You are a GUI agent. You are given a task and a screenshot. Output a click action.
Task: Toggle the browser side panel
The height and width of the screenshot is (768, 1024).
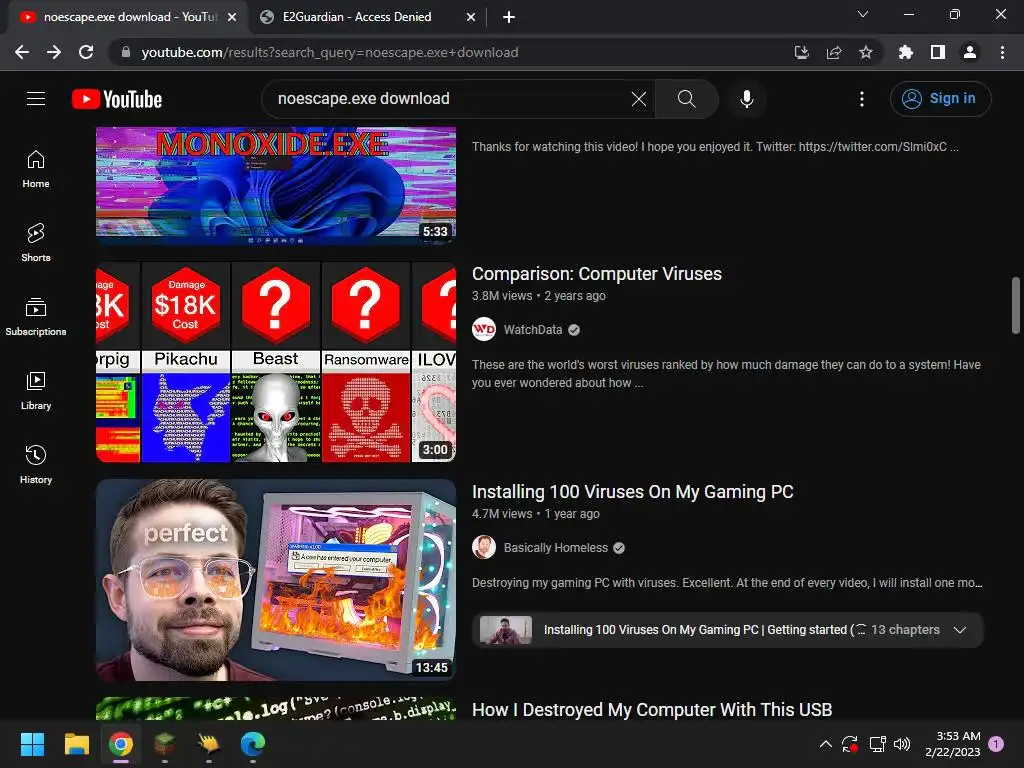(x=938, y=52)
